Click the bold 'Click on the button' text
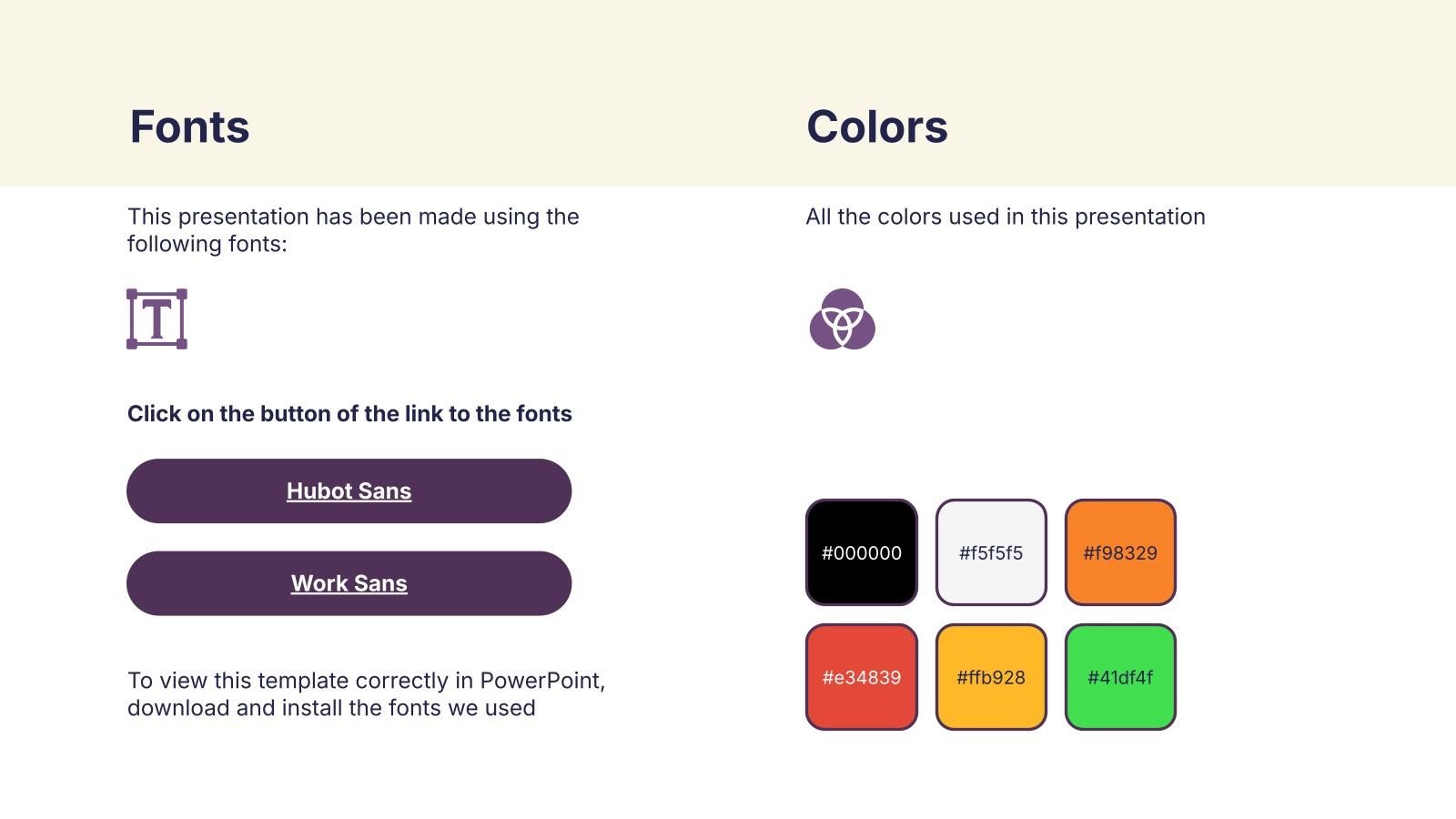The image size is (1456, 819). 349,414
